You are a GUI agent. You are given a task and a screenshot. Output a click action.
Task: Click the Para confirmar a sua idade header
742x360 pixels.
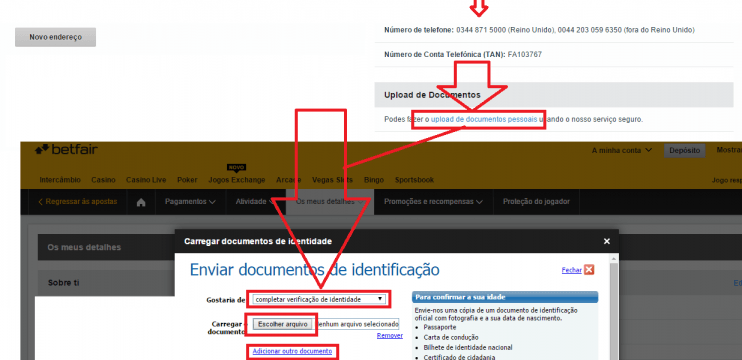tap(505, 297)
